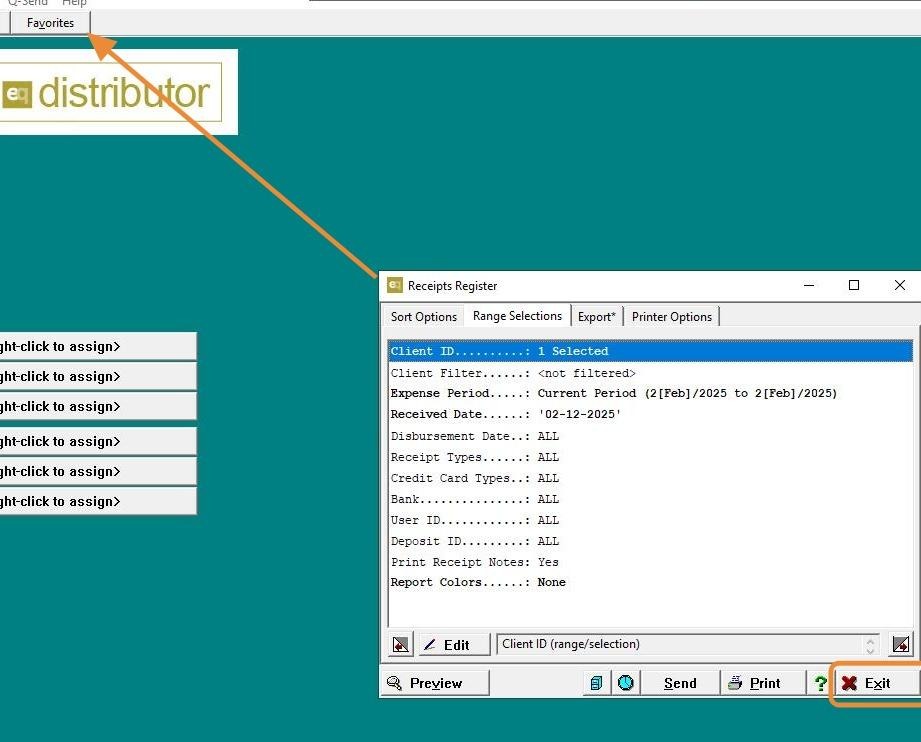The image size is (921, 742).
Task: Click the right red-arrow icon after description field
Action: tap(901, 644)
